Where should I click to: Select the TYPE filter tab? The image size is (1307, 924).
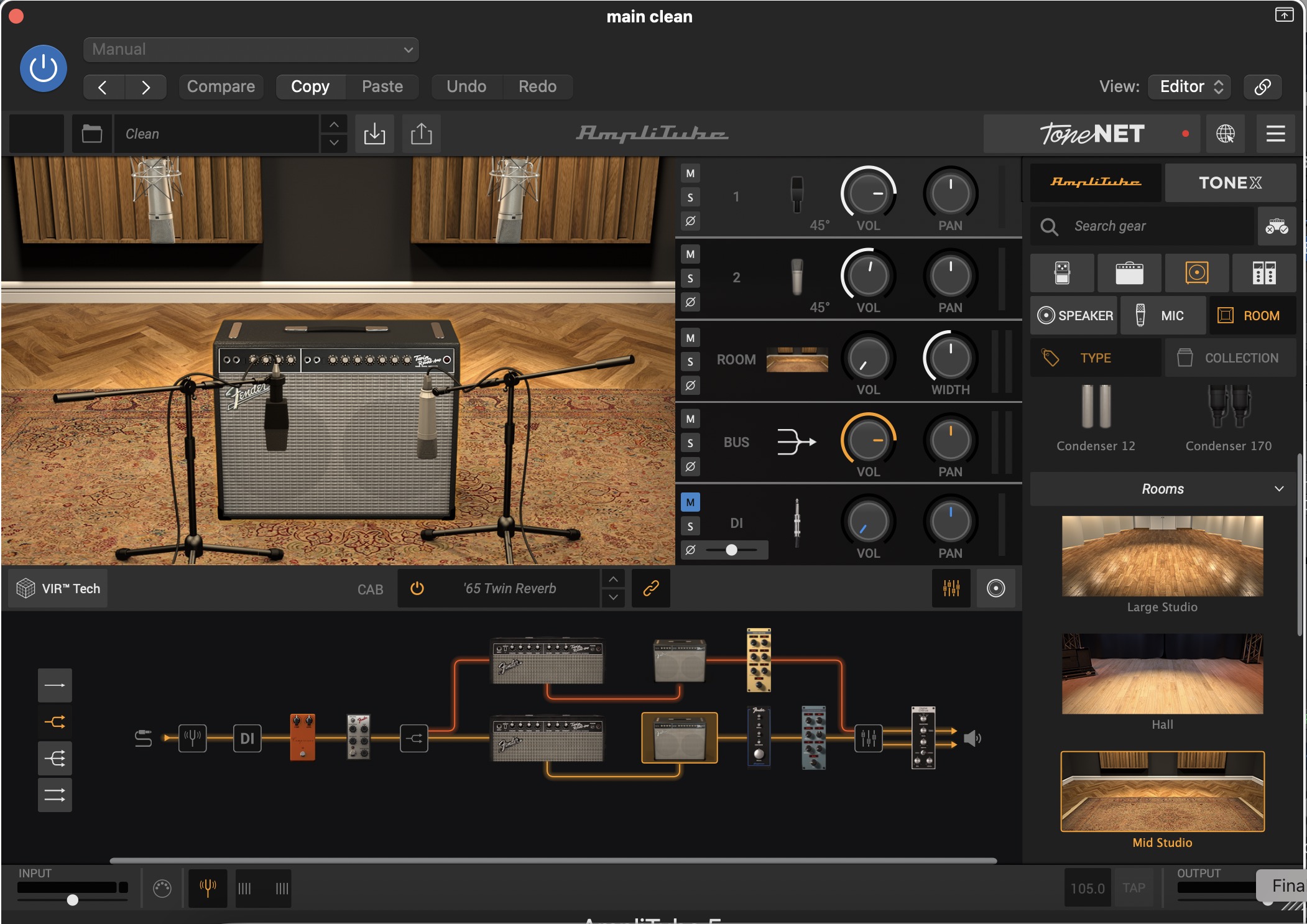point(1096,358)
